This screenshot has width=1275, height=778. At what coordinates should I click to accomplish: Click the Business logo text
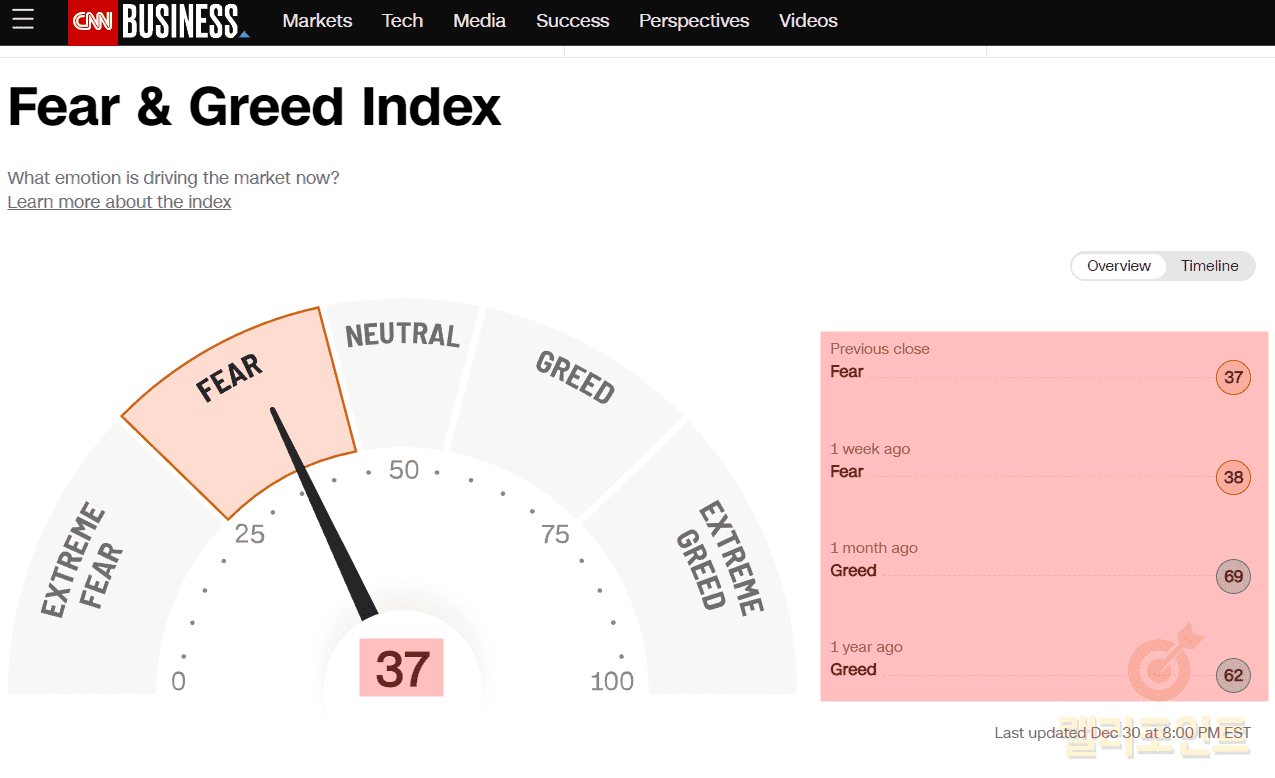182,21
